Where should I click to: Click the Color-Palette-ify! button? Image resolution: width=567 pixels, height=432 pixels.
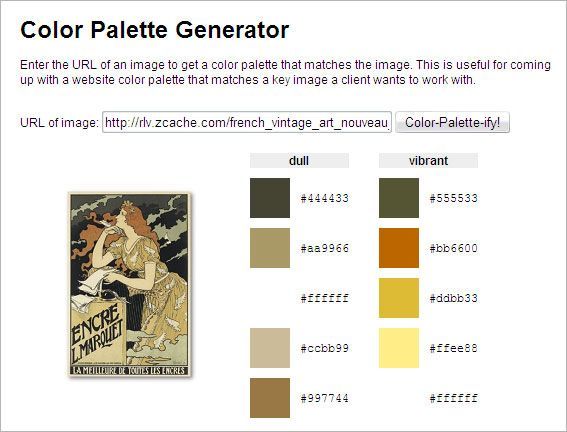pos(452,122)
